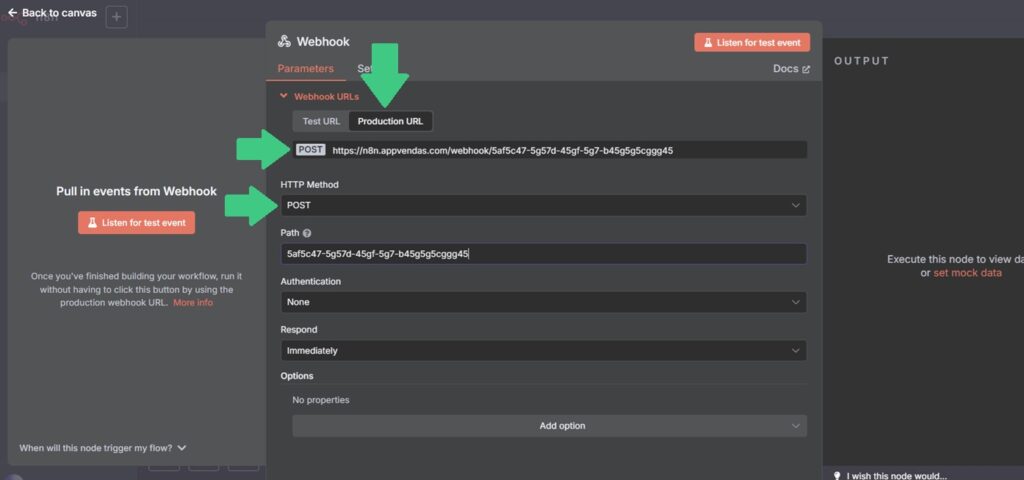This screenshot has width=1024, height=480.
Task: Click the POST method badge beside URL
Action: (x=310, y=150)
